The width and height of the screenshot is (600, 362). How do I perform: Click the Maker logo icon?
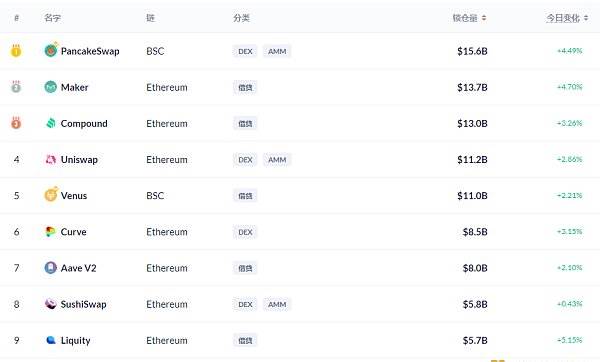click(x=51, y=87)
